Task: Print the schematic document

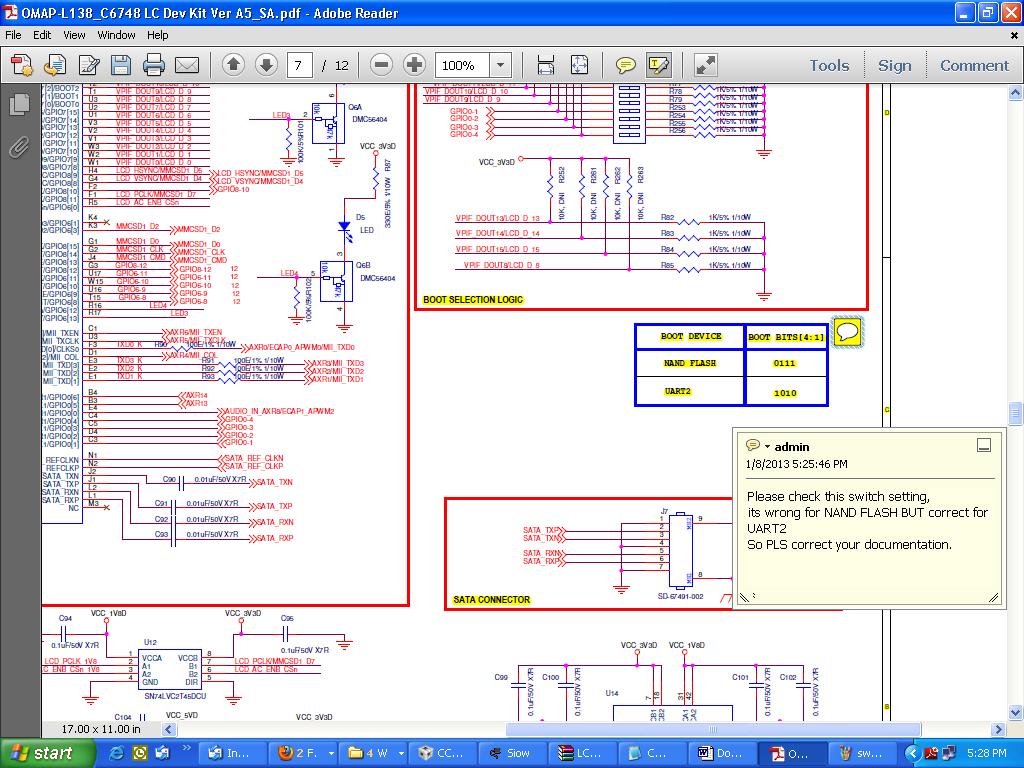Action: coord(154,65)
